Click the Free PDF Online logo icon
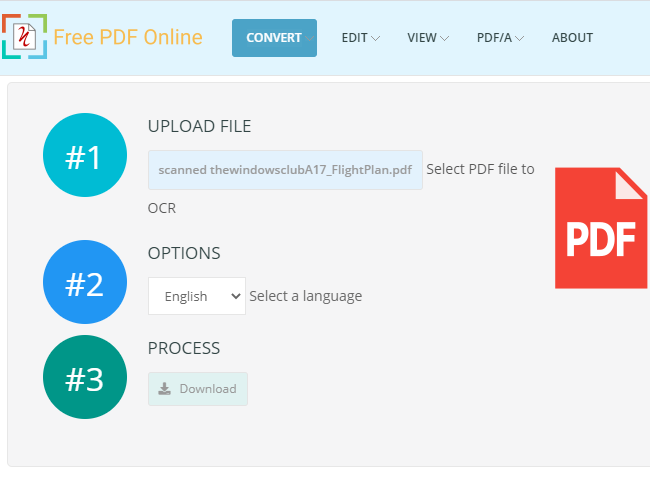 (x=24, y=37)
